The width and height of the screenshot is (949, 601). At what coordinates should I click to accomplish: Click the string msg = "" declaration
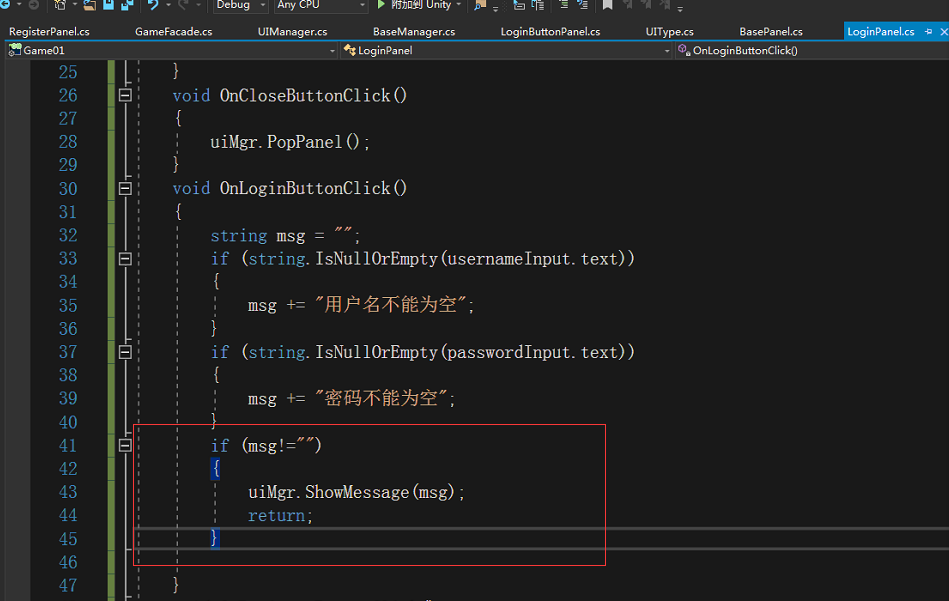coord(285,235)
